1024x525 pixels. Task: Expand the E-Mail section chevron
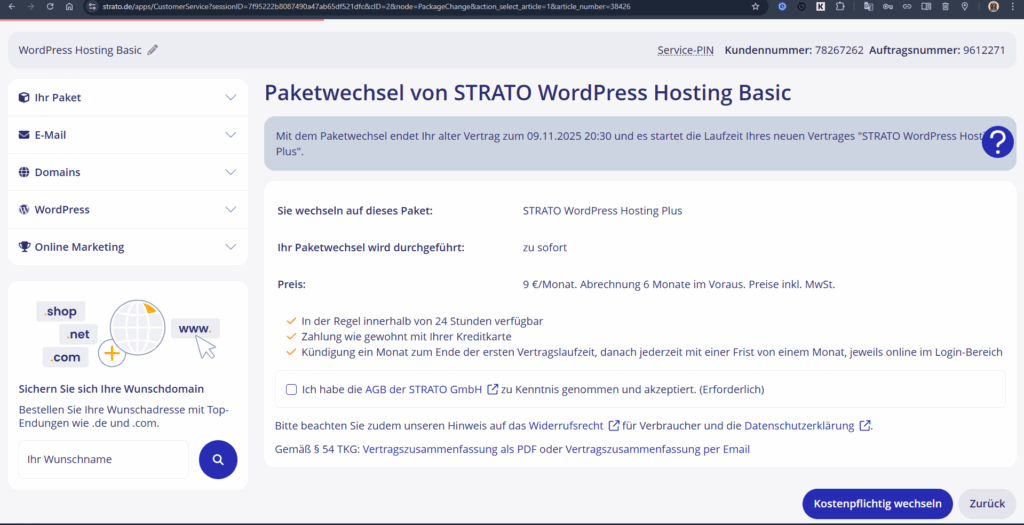pos(231,135)
